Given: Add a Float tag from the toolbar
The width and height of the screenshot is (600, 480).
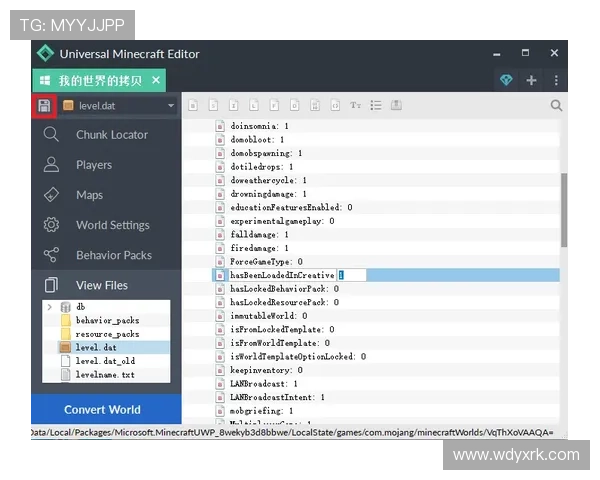Looking at the screenshot, I should [274, 105].
